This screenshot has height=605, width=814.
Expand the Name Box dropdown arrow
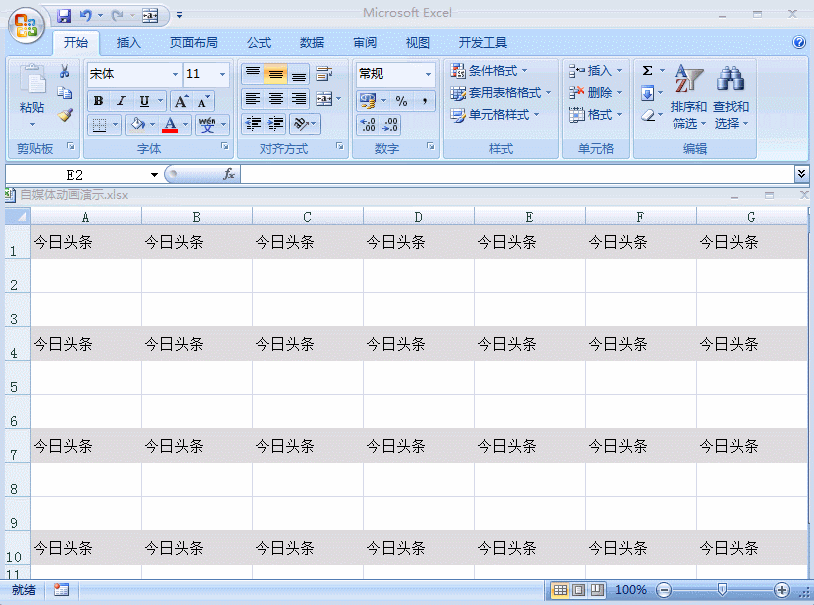(x=154, y=174)
